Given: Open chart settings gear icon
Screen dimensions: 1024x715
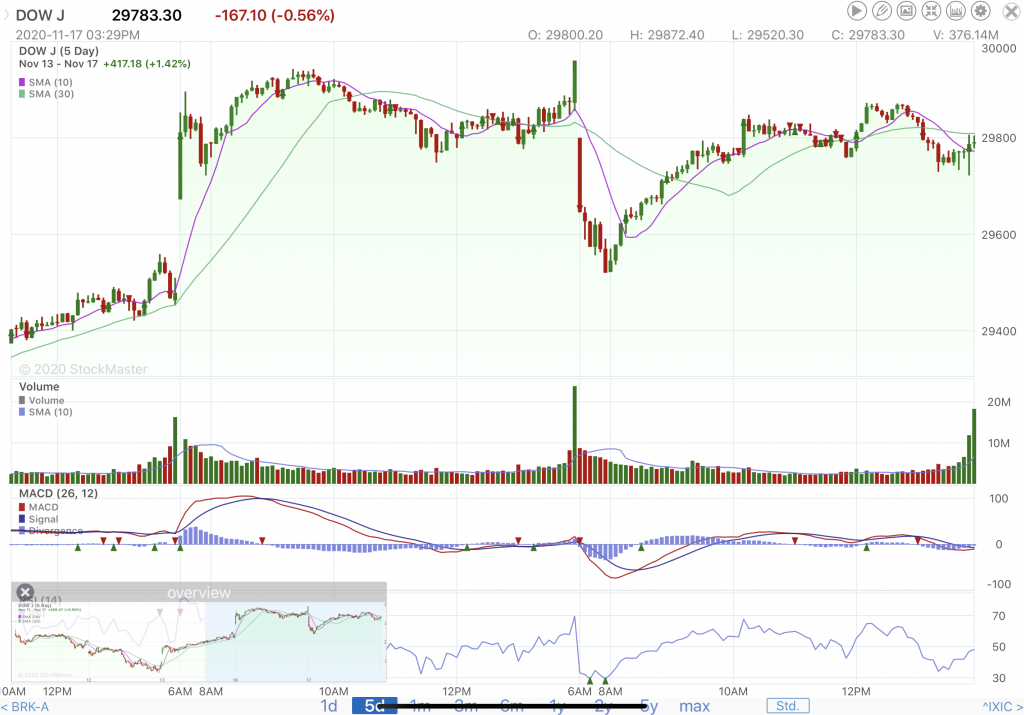Looking at the screenshot, I should 981,11.
